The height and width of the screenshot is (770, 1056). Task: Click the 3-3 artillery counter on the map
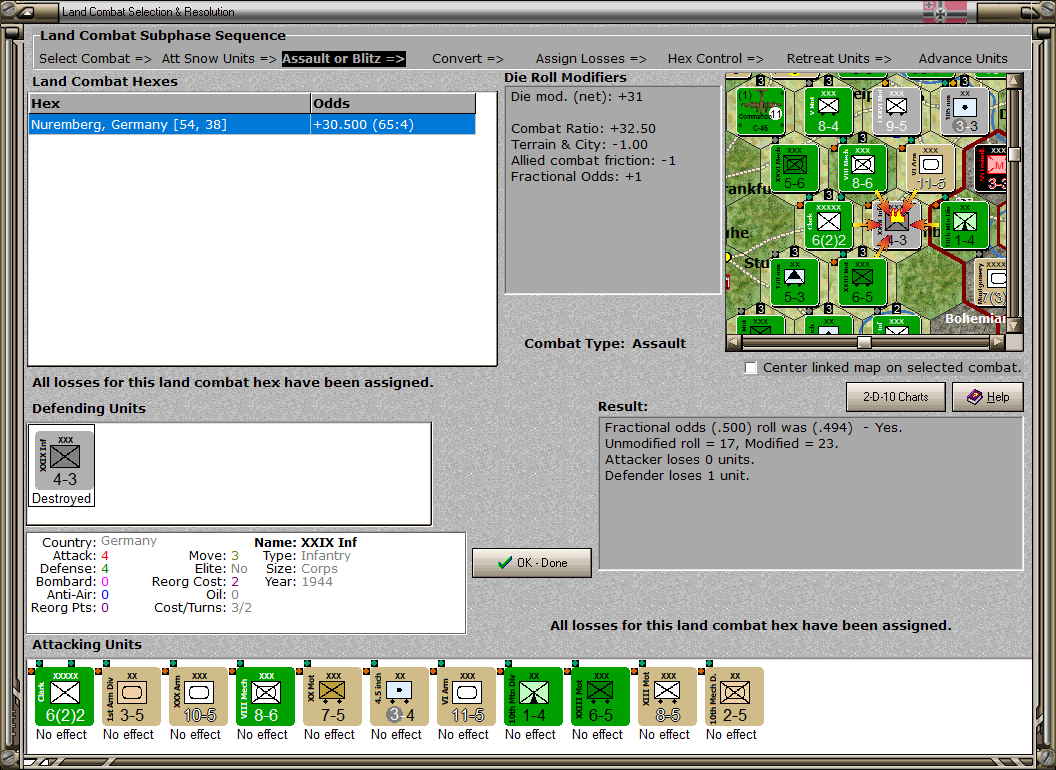pos(964,111)
